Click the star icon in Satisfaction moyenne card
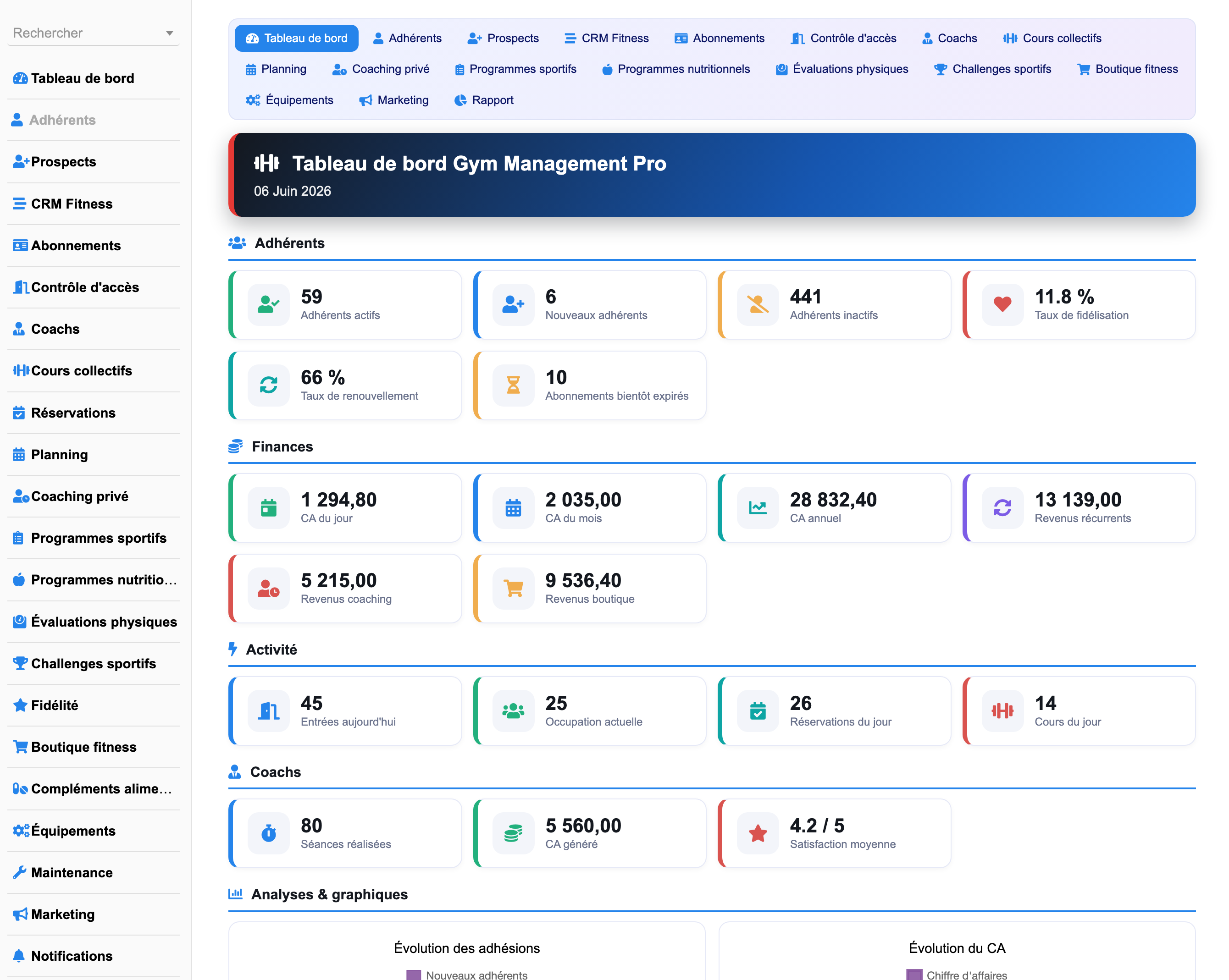1229x980 pixels. click(758, 833)
